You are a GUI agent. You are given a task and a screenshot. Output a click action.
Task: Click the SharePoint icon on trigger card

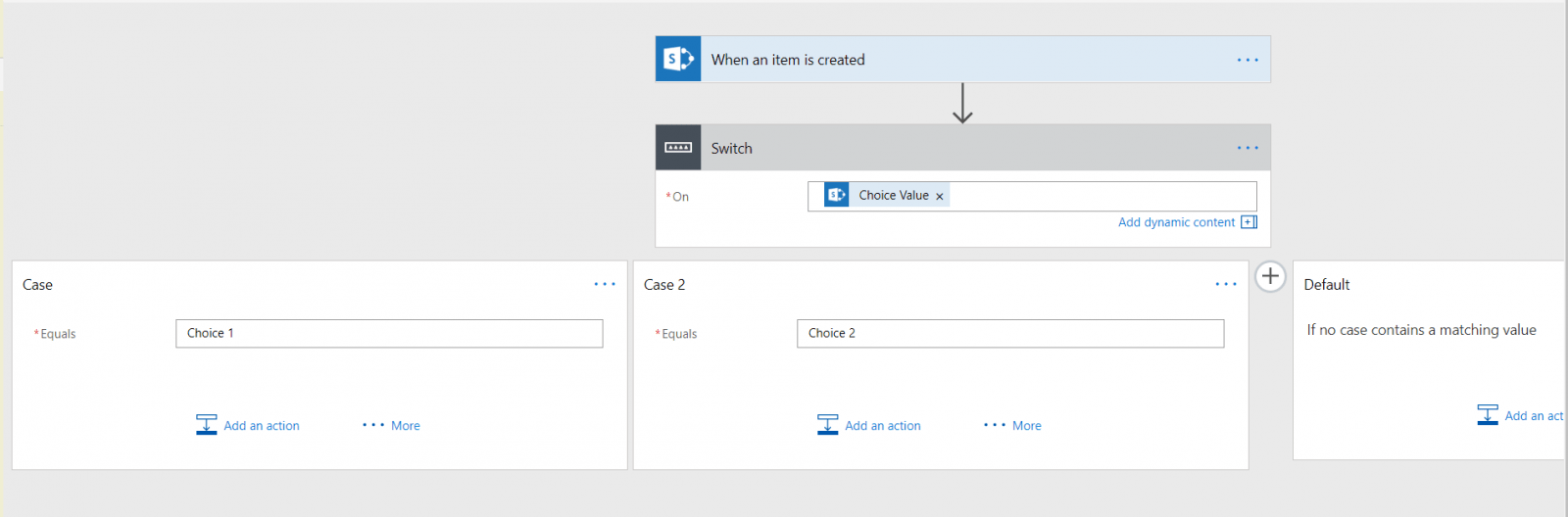(x=678, y=60)
